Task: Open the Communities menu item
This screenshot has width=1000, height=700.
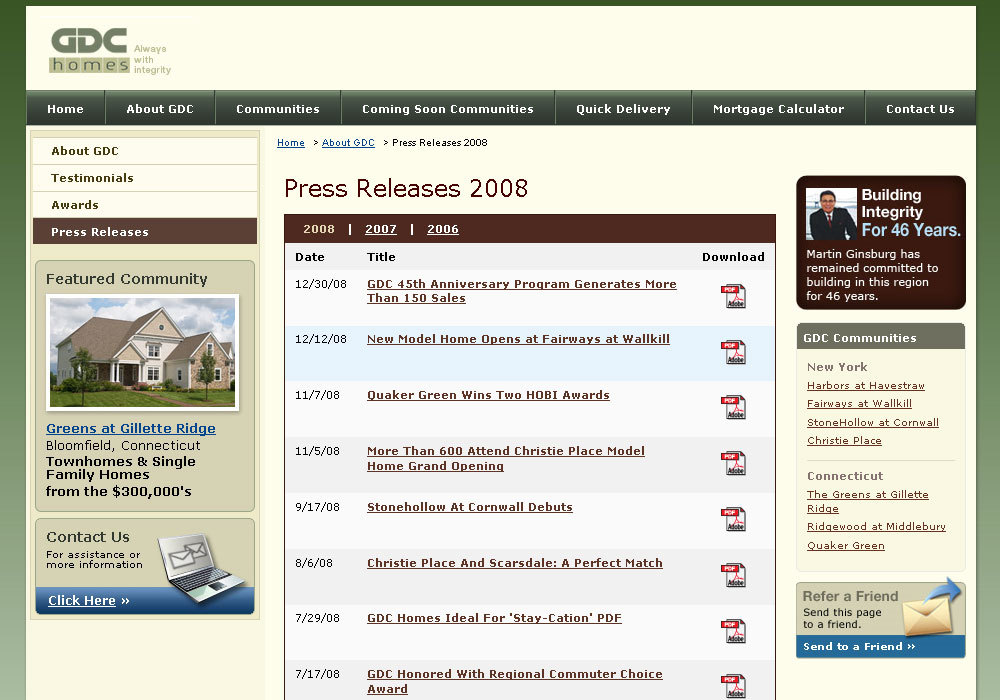Action: click(278, 109)
